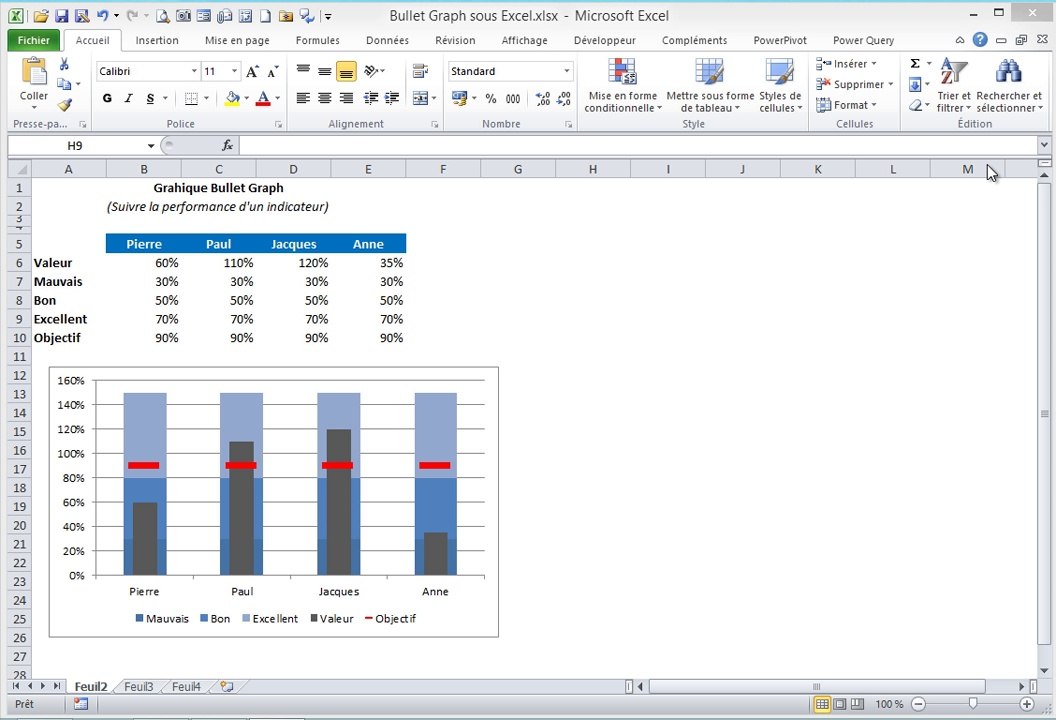1056x720 pixels.
Task: Click the horizontal scrollbar thumb
Action: [816, 686]
